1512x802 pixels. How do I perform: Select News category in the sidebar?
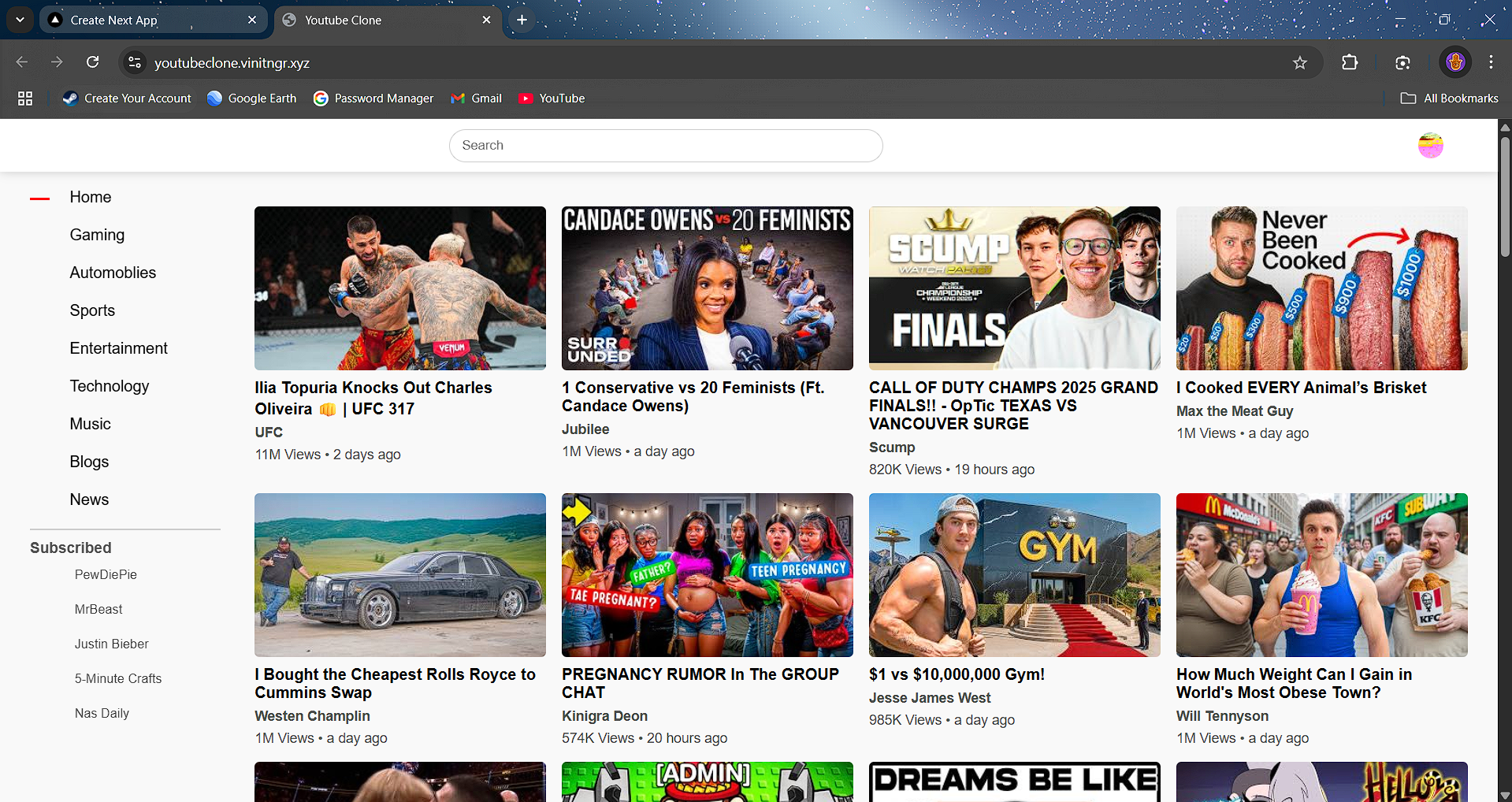tap(89, 499)
